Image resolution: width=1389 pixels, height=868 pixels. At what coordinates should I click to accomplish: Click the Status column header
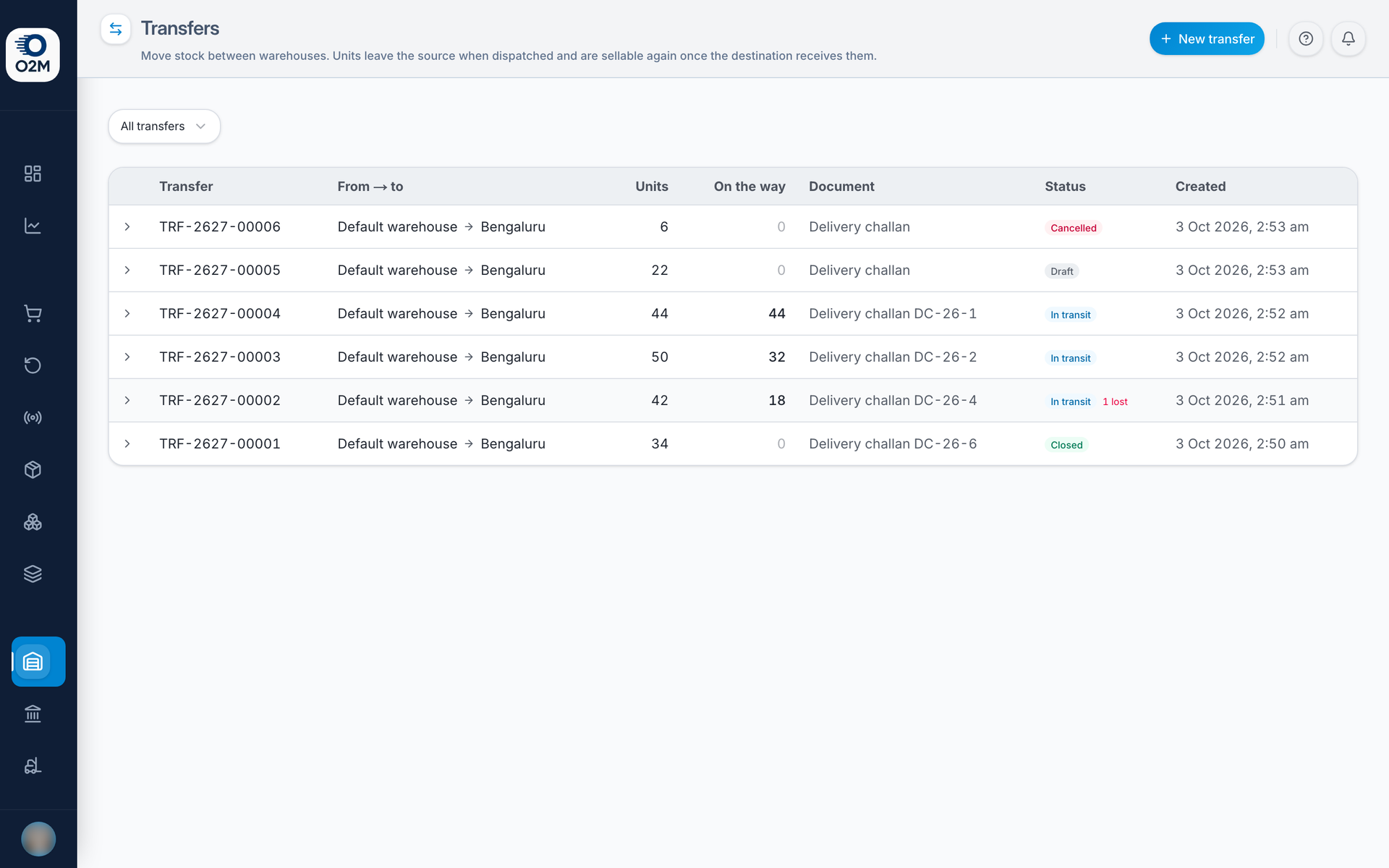click(1065, 186)
